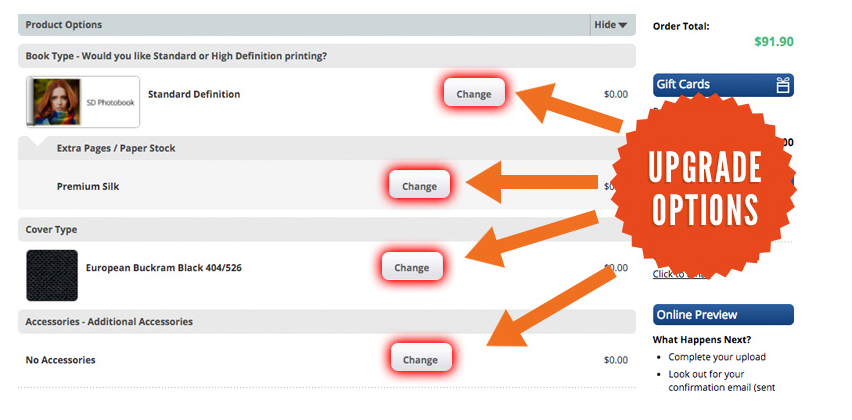
Task: Select the Accessories - Additional Accessories header
Action: 109,322
